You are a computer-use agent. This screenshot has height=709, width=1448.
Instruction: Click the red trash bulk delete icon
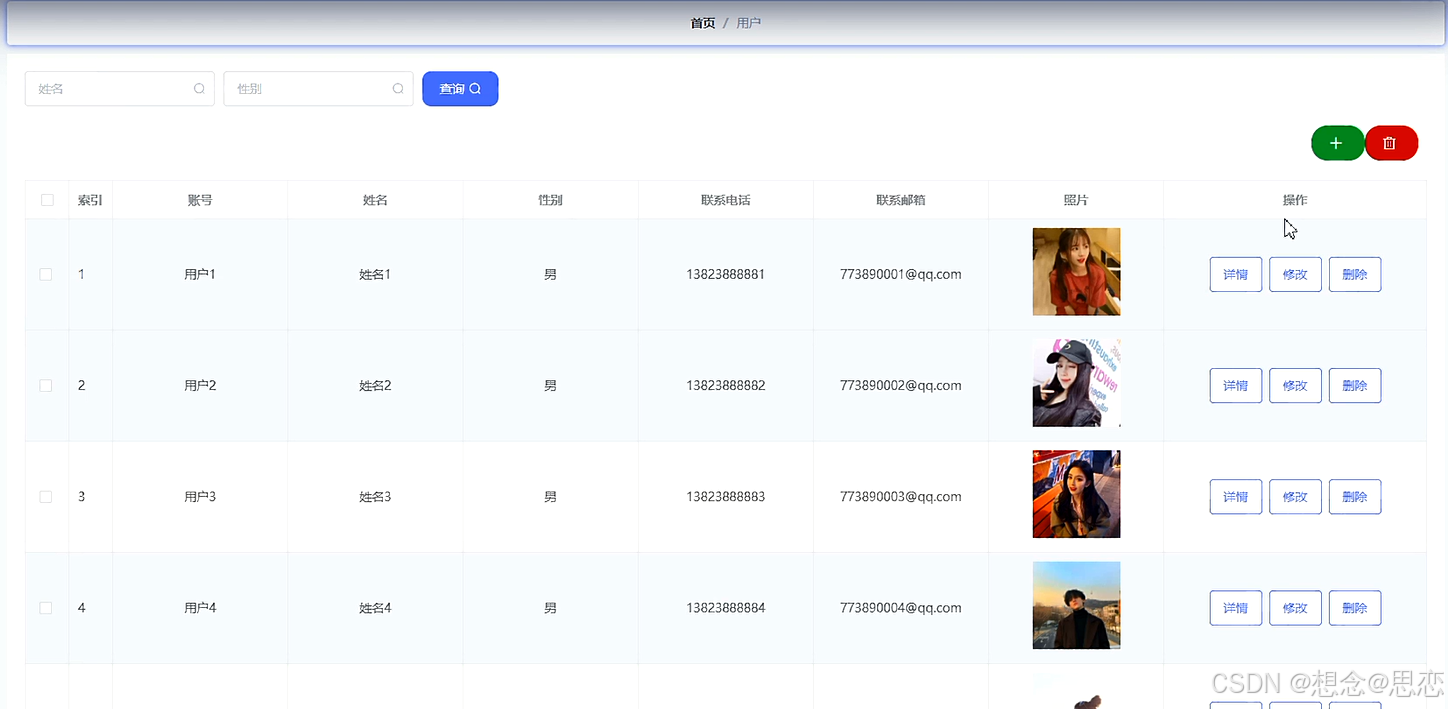click(1390, 143)
